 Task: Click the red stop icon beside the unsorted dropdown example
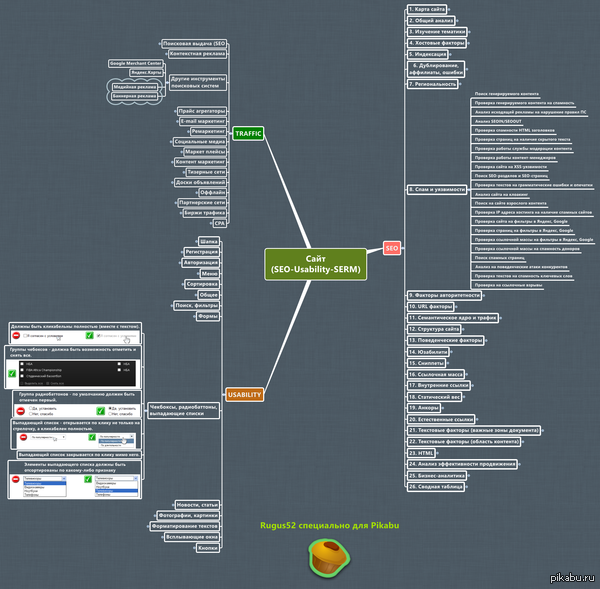(17, 479)
